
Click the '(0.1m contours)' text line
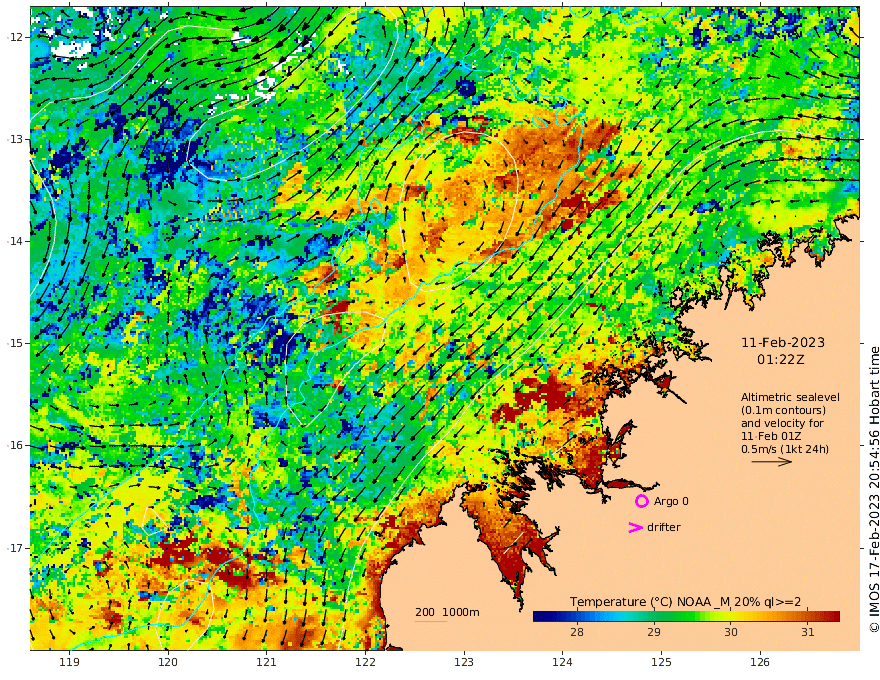[783, 410]
